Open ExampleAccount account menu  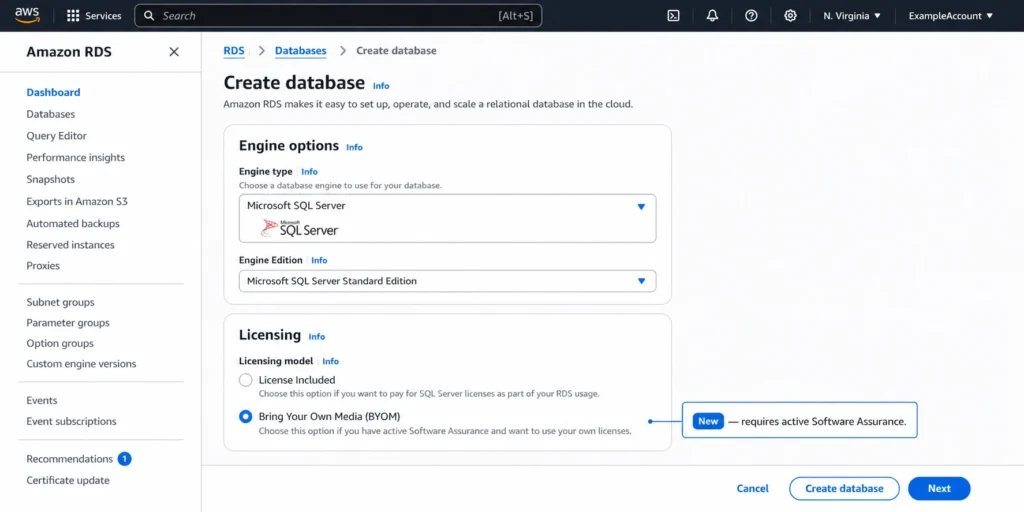pyautogui.click(x=951, y=16)
